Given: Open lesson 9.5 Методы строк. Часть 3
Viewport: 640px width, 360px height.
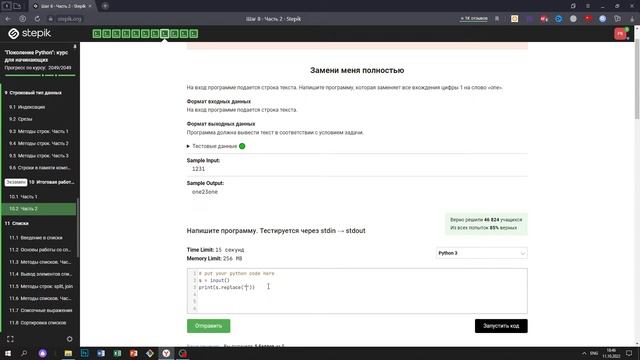Looking at the screenshot, I should point(40,156).
